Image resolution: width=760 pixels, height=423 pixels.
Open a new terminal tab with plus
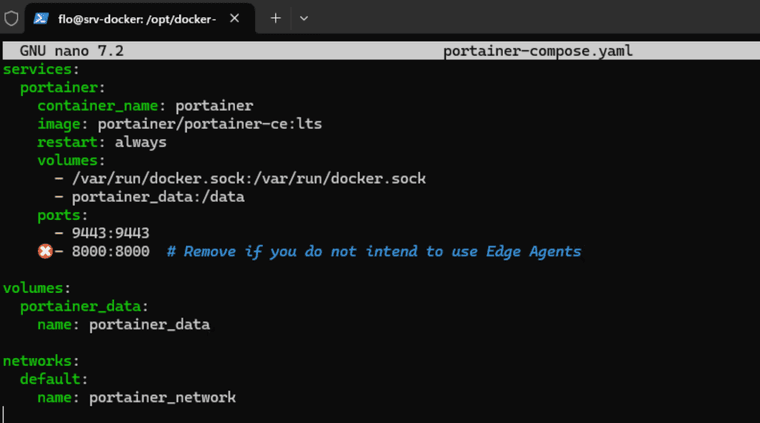click(276, 18)
